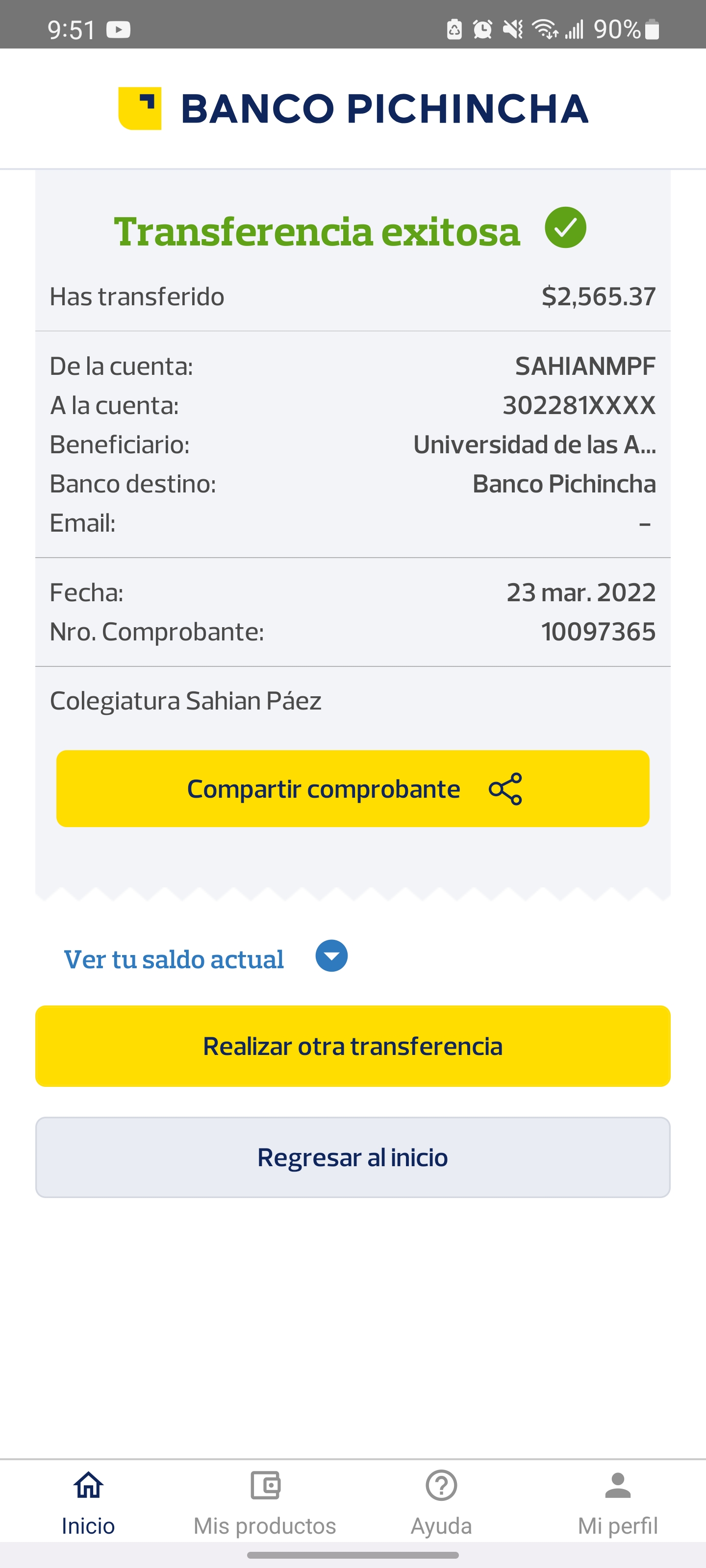Tap the green success checkmark icon
This screenshot has height=1568, width=706.
point(565,228)
